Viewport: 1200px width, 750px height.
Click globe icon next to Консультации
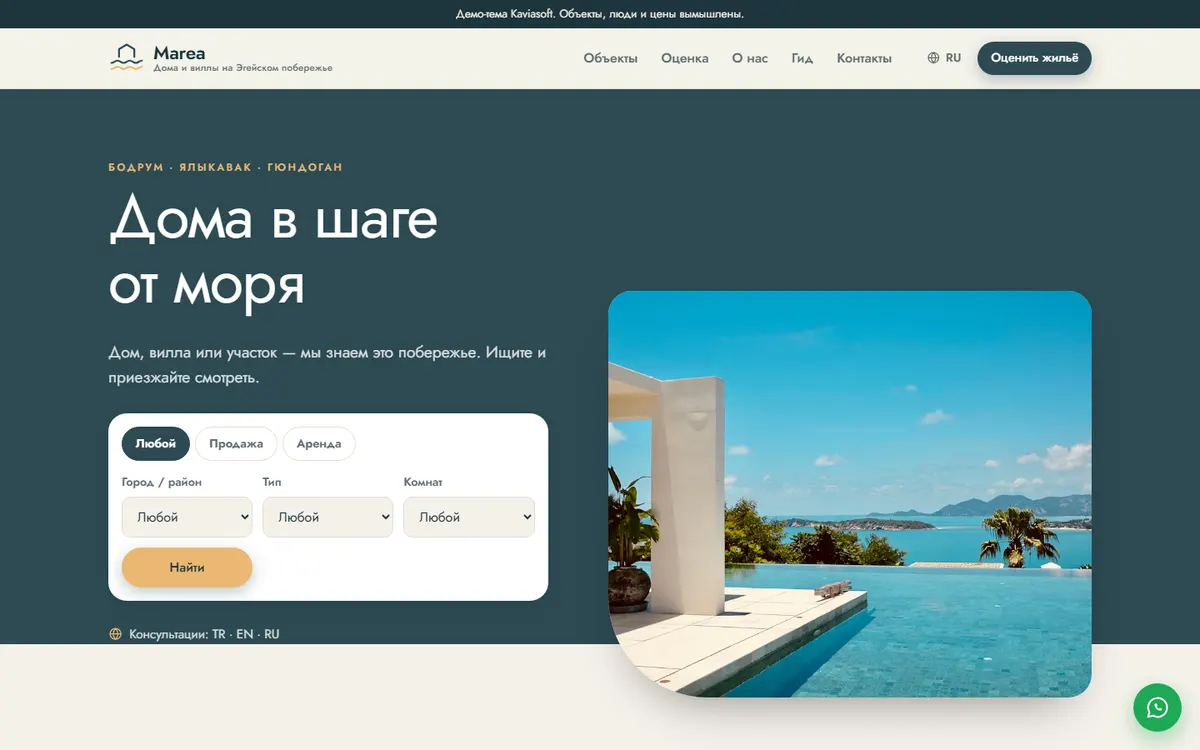pyautogui.click(x=115, y=634)
